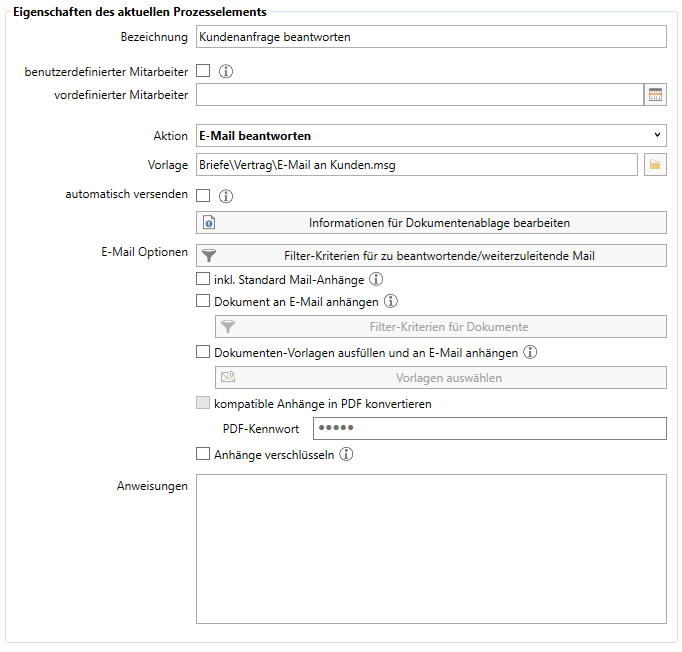Screen dimensions: 682x652
Task: Focus the PDF-Kennwort password field
Action: pos(490,428)
